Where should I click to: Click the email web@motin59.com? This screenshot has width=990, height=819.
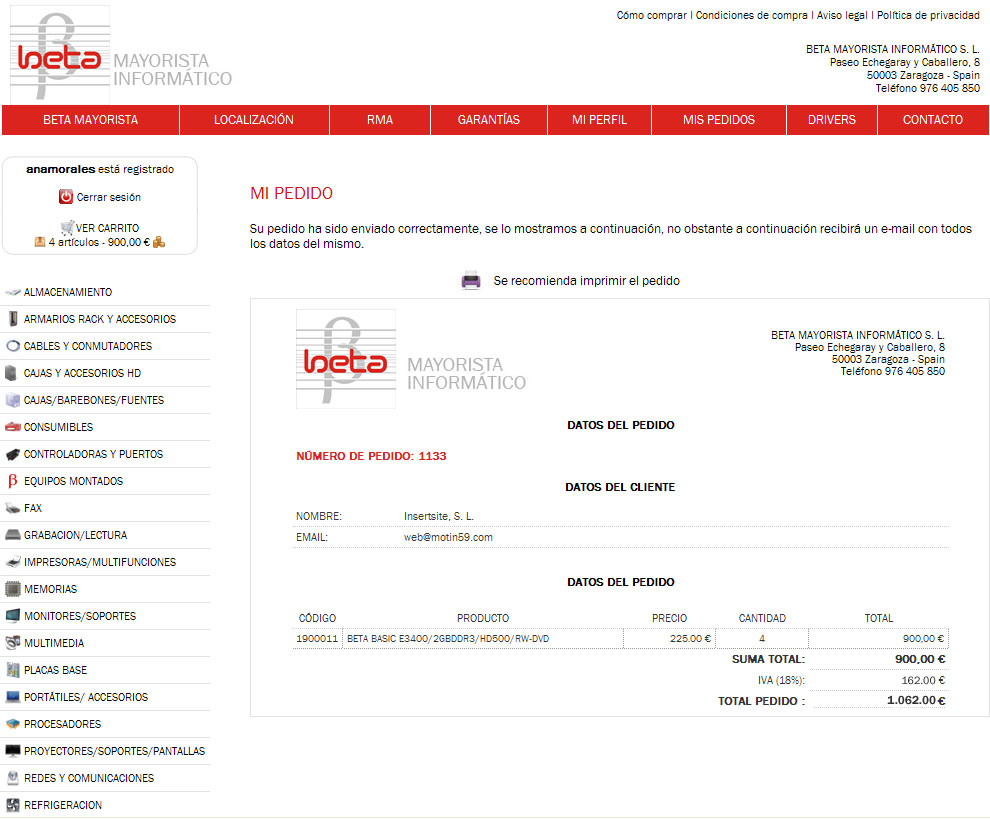pyautogui.click(x=448, y=537)
